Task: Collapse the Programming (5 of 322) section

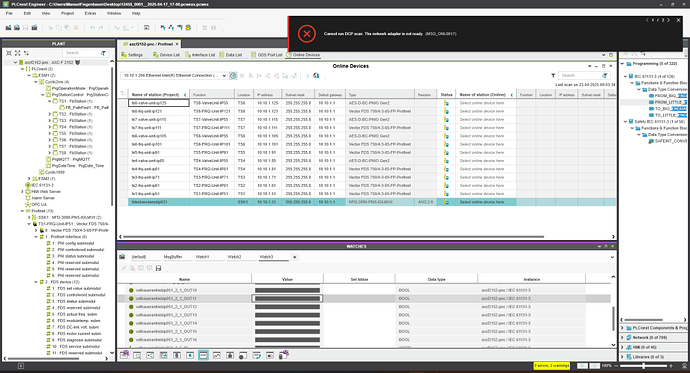Action: [623, 64]
